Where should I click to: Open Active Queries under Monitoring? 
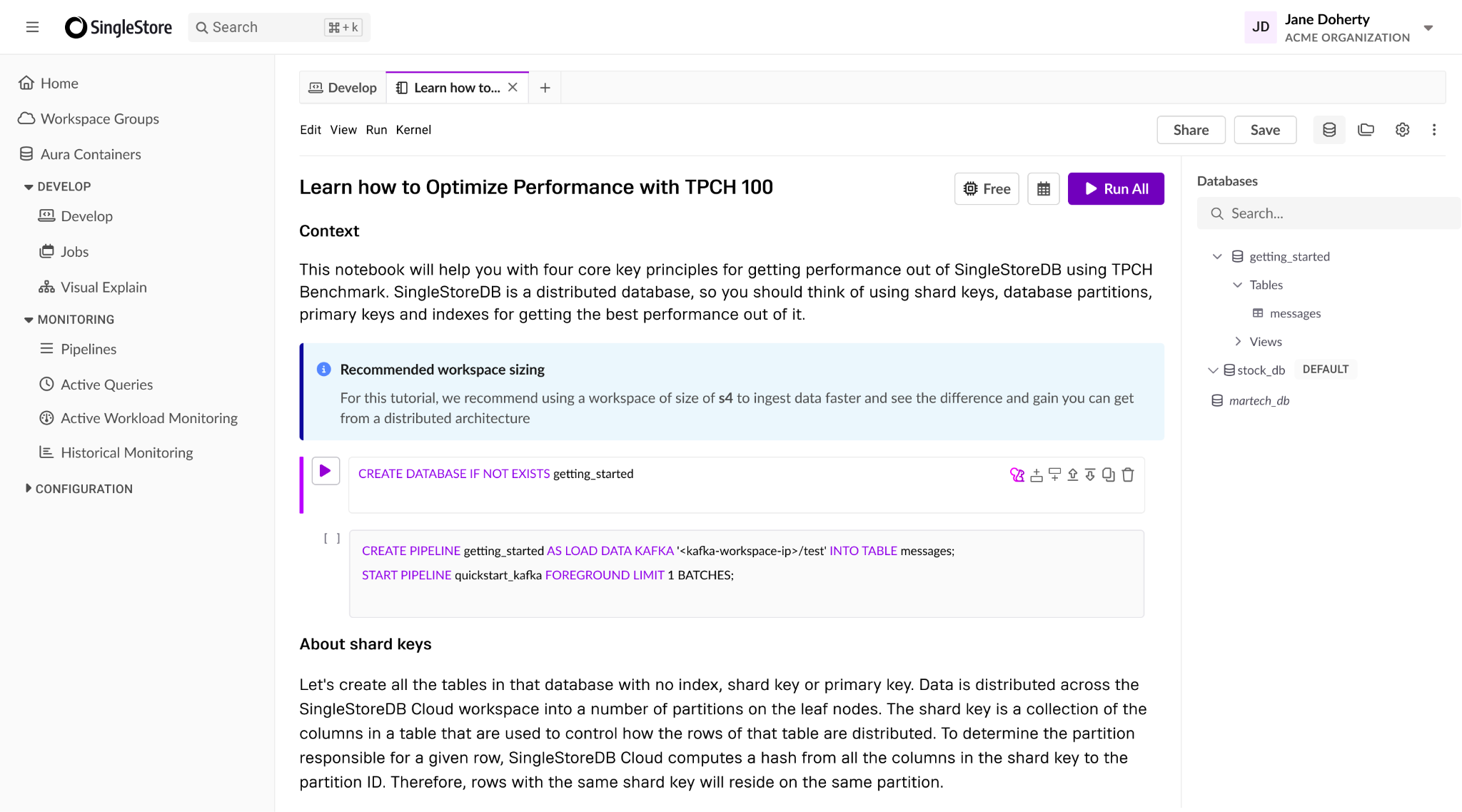point(96,385)
